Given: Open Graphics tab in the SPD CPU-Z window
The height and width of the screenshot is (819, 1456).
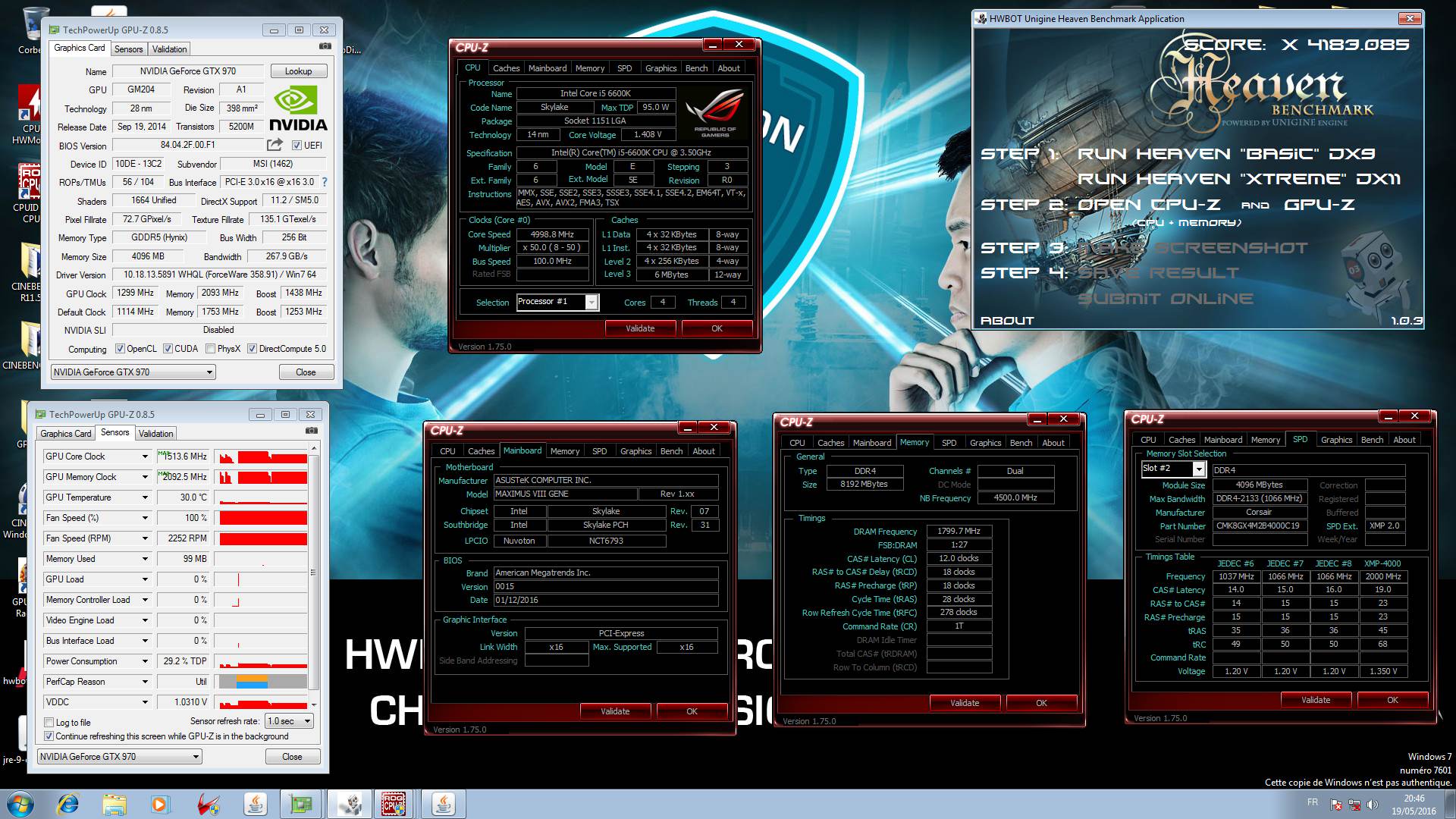Looking at the screenshot, I should point(1336,440).
